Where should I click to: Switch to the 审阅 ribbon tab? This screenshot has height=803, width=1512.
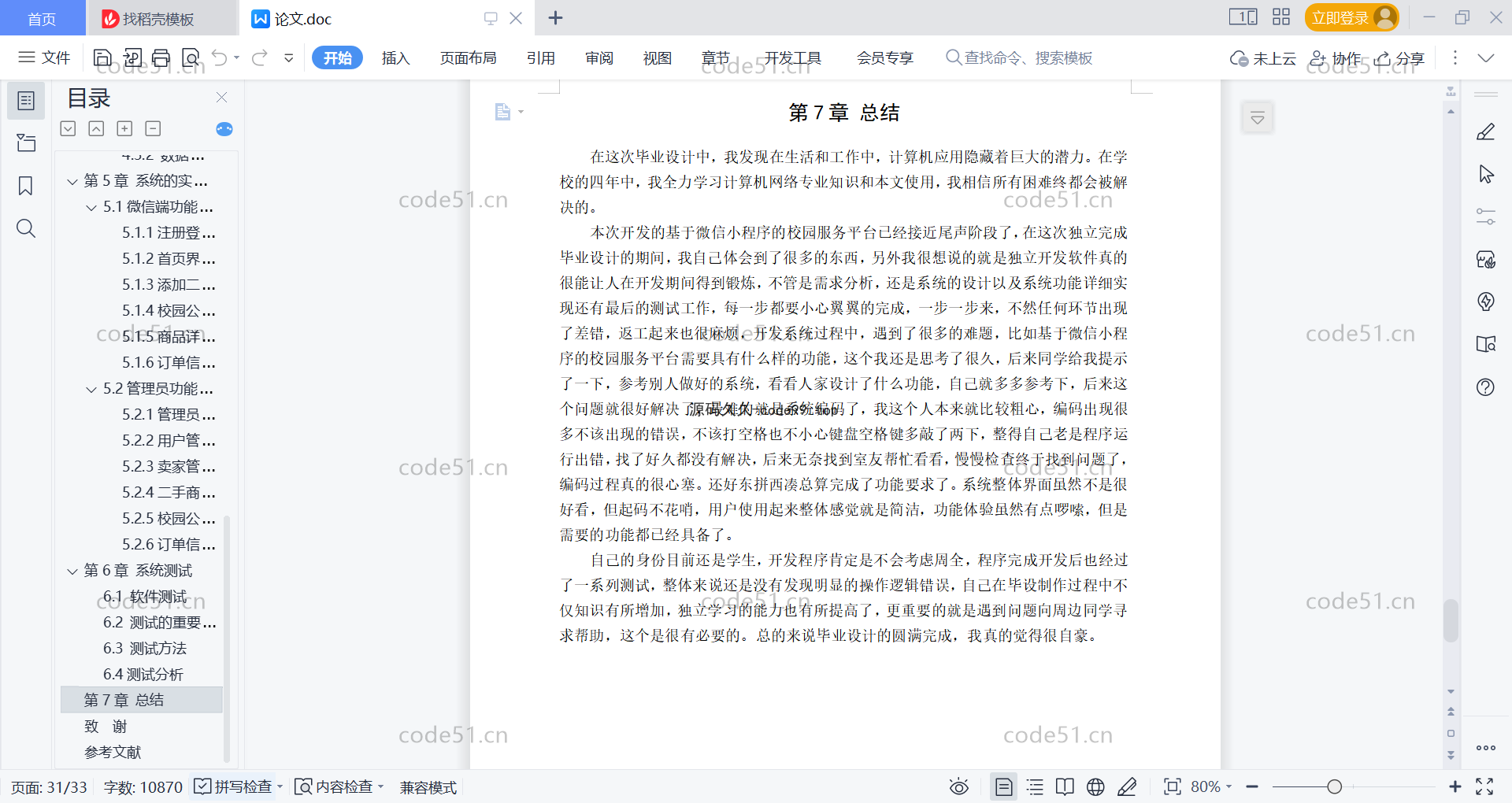pyautogui.click(x=599, y=58)
